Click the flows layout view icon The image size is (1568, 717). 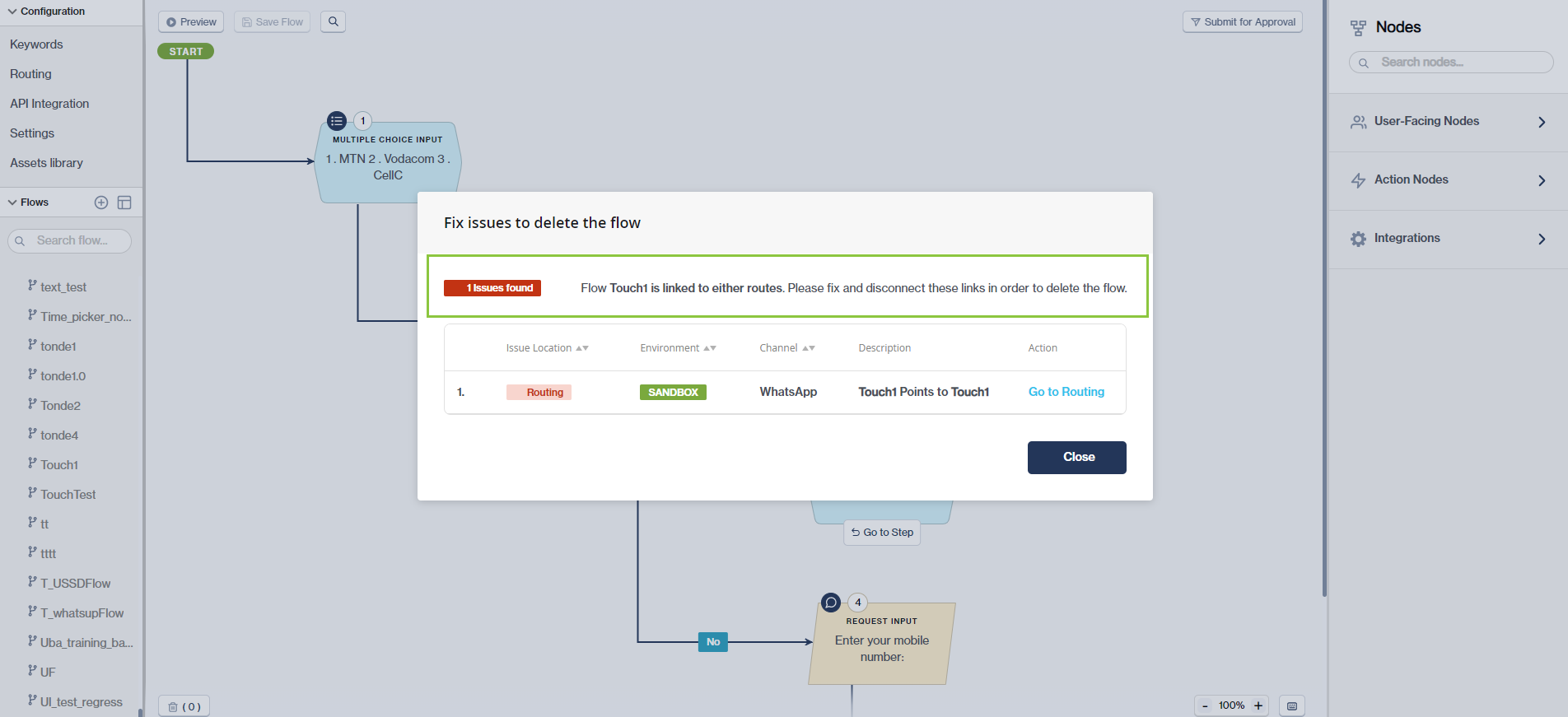tap(124, 203)
